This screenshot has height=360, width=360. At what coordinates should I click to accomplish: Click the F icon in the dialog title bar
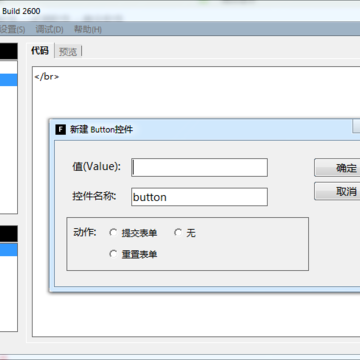[60, 129]
